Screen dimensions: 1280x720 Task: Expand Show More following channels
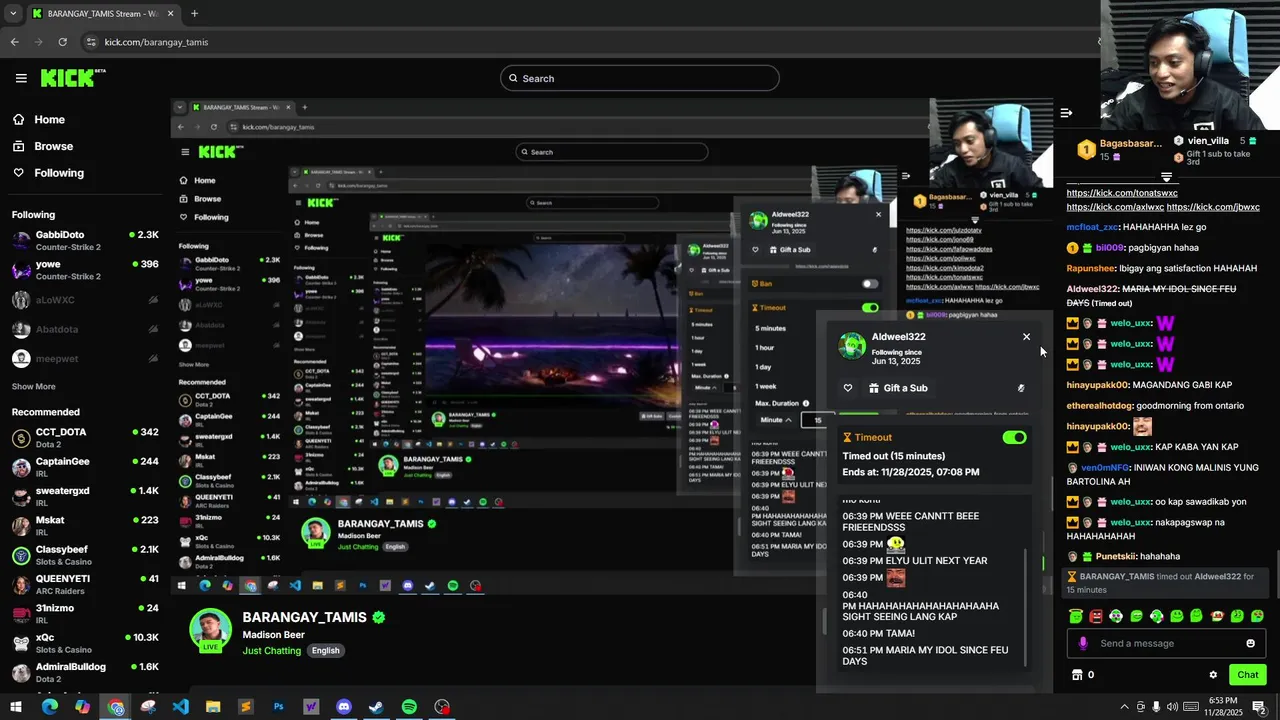point(34,386)
